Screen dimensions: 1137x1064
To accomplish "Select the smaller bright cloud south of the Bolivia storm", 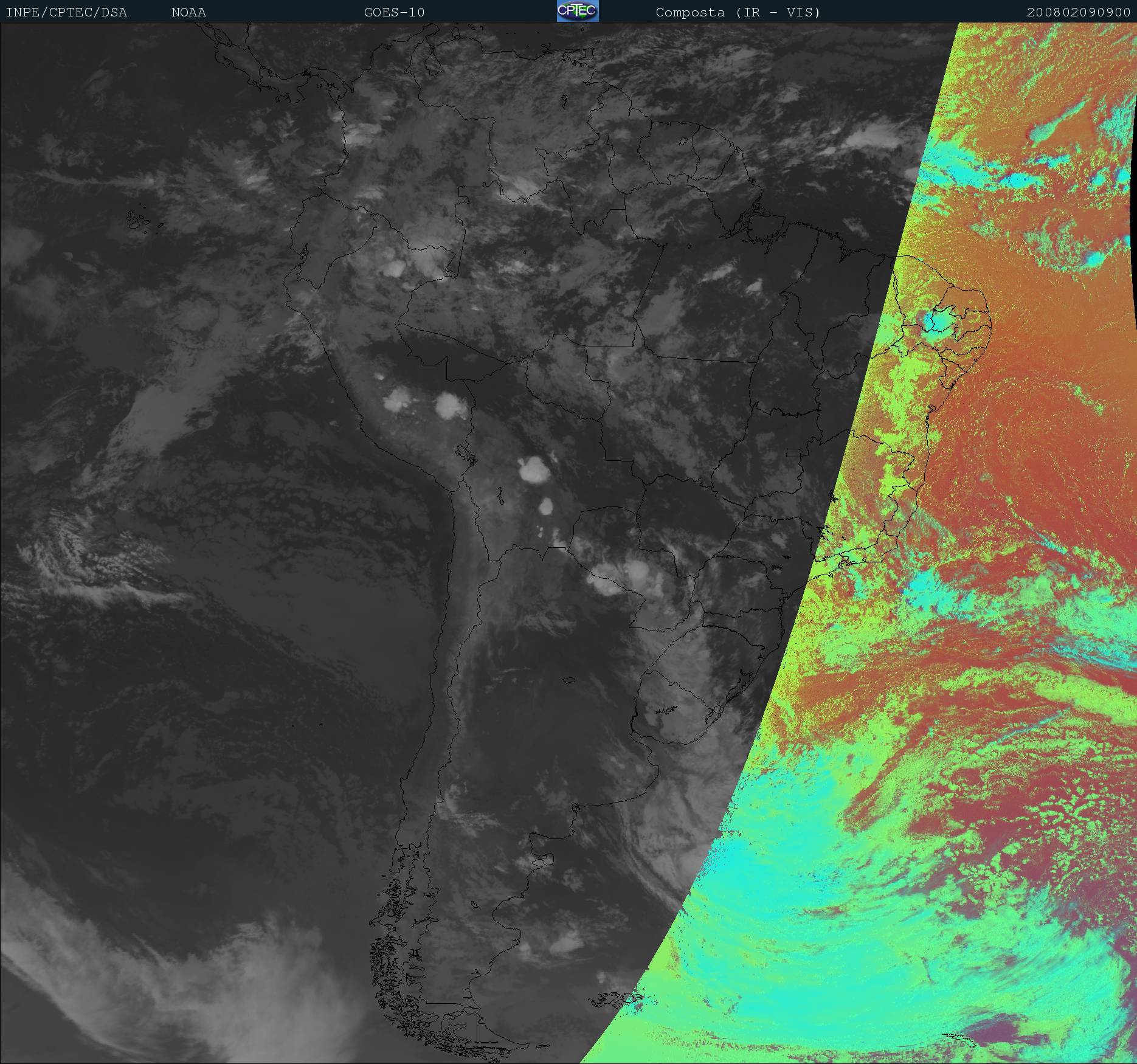I will tap(545, 505).
